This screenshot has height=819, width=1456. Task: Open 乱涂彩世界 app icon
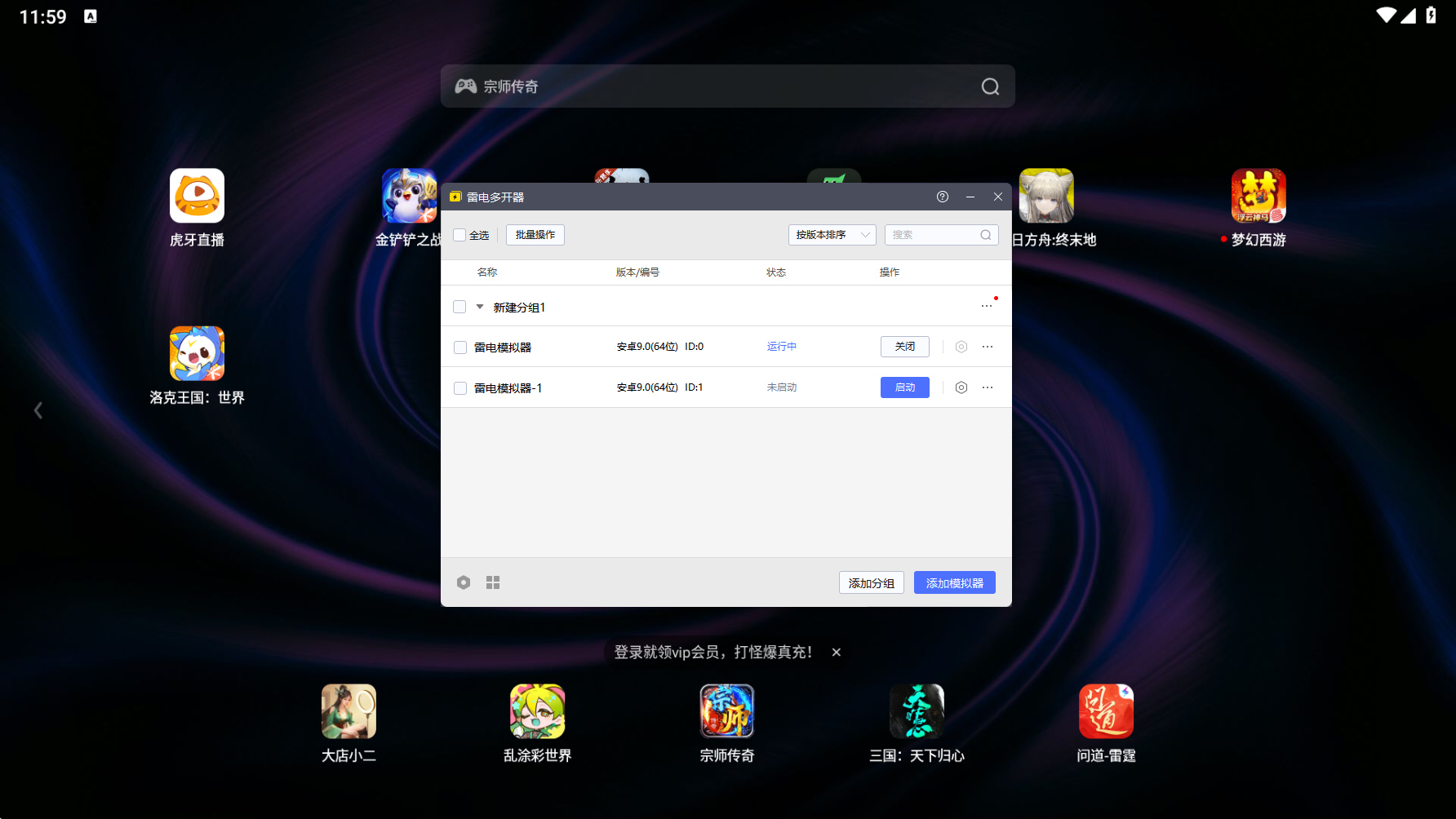tap(538, 711)
